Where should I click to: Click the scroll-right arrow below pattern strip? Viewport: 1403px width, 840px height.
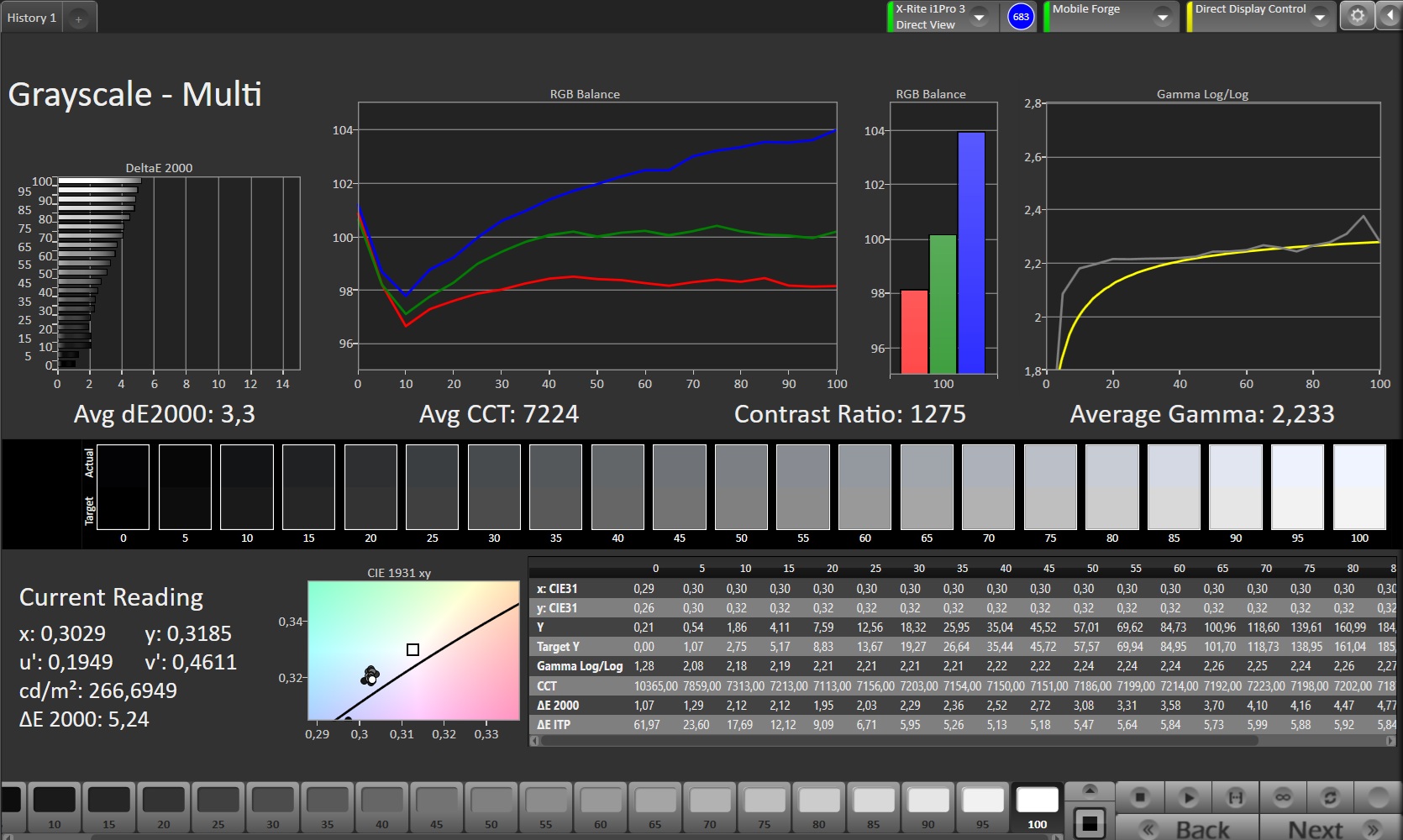1058,837
